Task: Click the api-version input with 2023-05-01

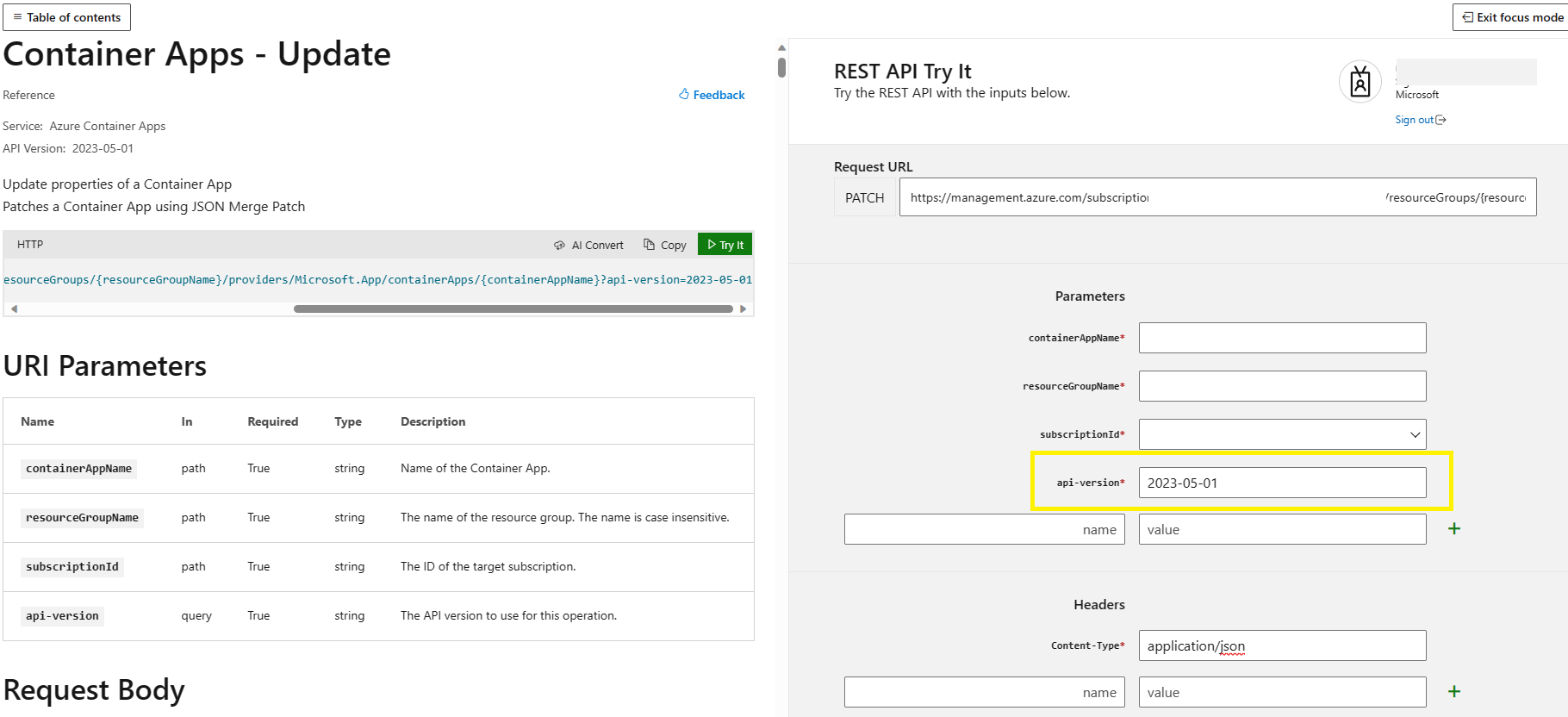Action: coord(1282,483)
